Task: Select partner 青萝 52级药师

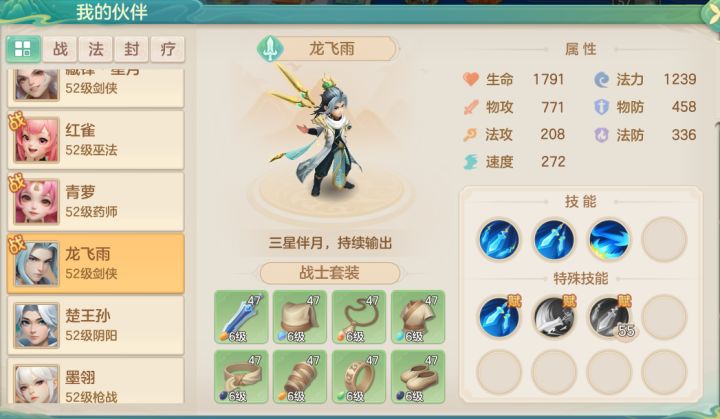Action: pos(96,201)
